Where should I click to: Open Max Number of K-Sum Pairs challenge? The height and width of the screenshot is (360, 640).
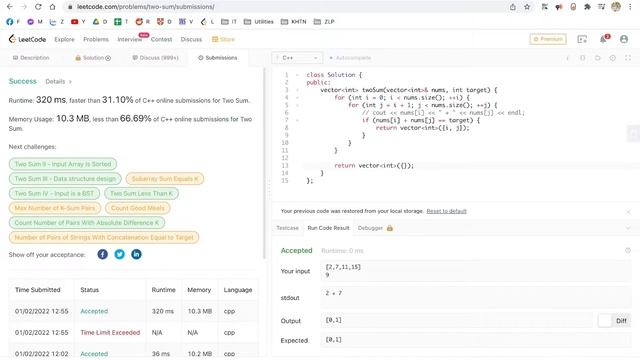click(x=55, y=208)
